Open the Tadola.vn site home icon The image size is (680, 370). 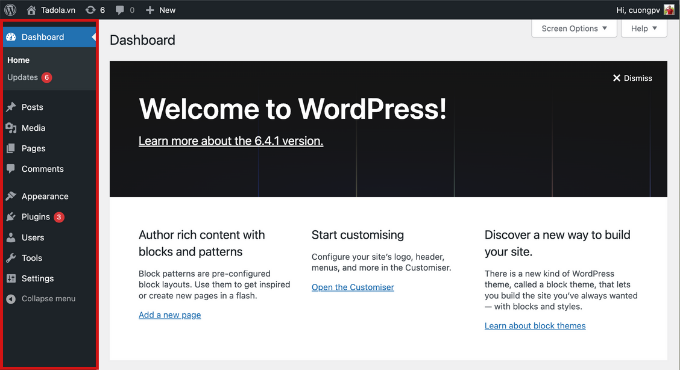(31, 10)
